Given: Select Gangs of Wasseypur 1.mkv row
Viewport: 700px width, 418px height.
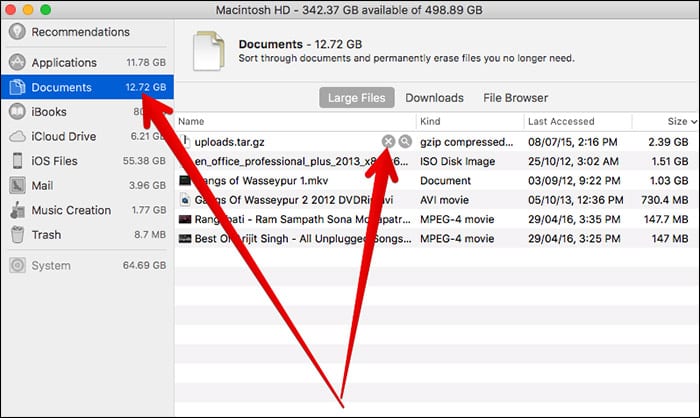Looking at the screenshot, I should click(x=436, y=180).
